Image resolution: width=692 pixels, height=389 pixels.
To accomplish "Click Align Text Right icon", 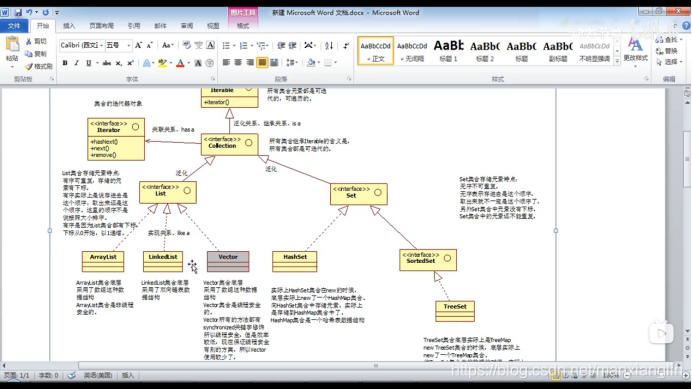I will pos(250,63).
